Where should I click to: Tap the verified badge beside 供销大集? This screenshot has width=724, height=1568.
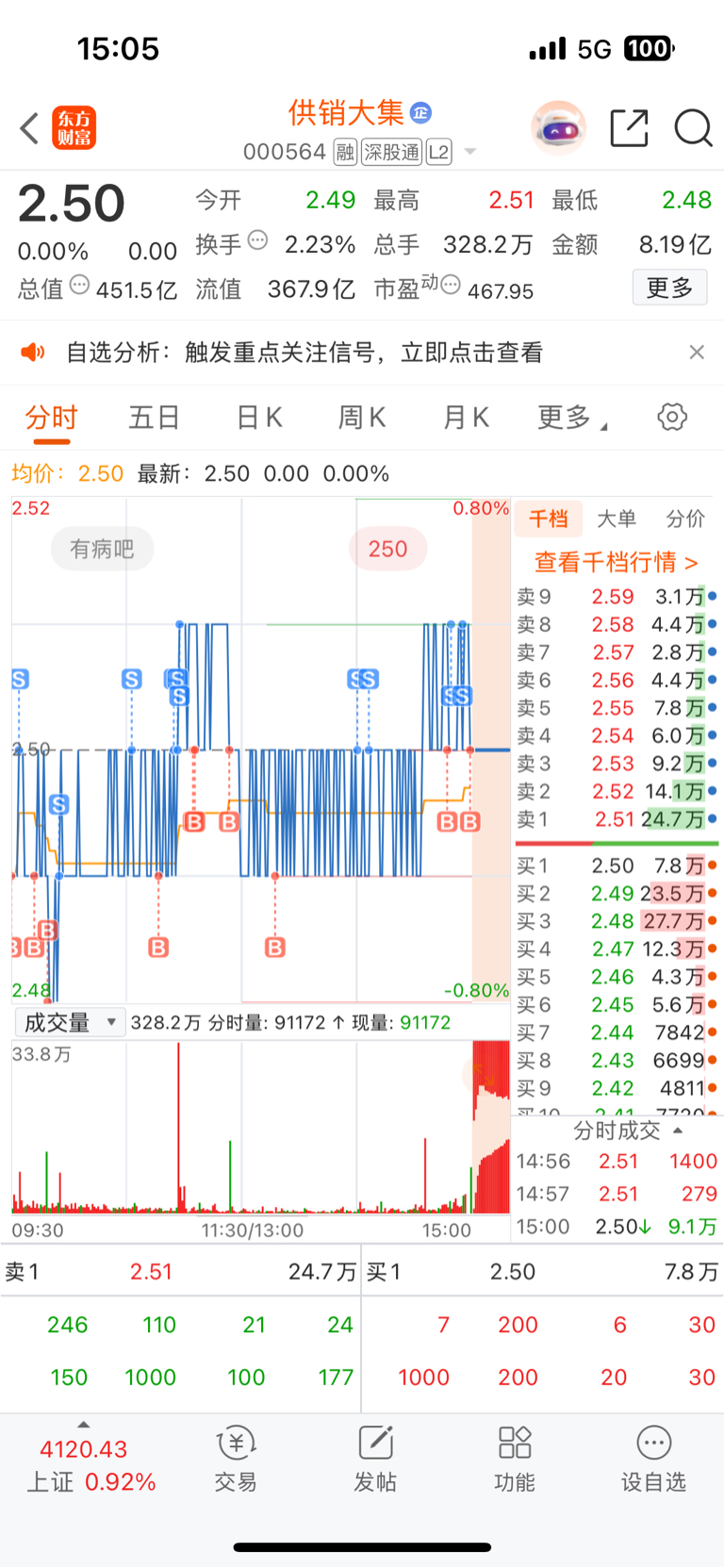point(420,113)
